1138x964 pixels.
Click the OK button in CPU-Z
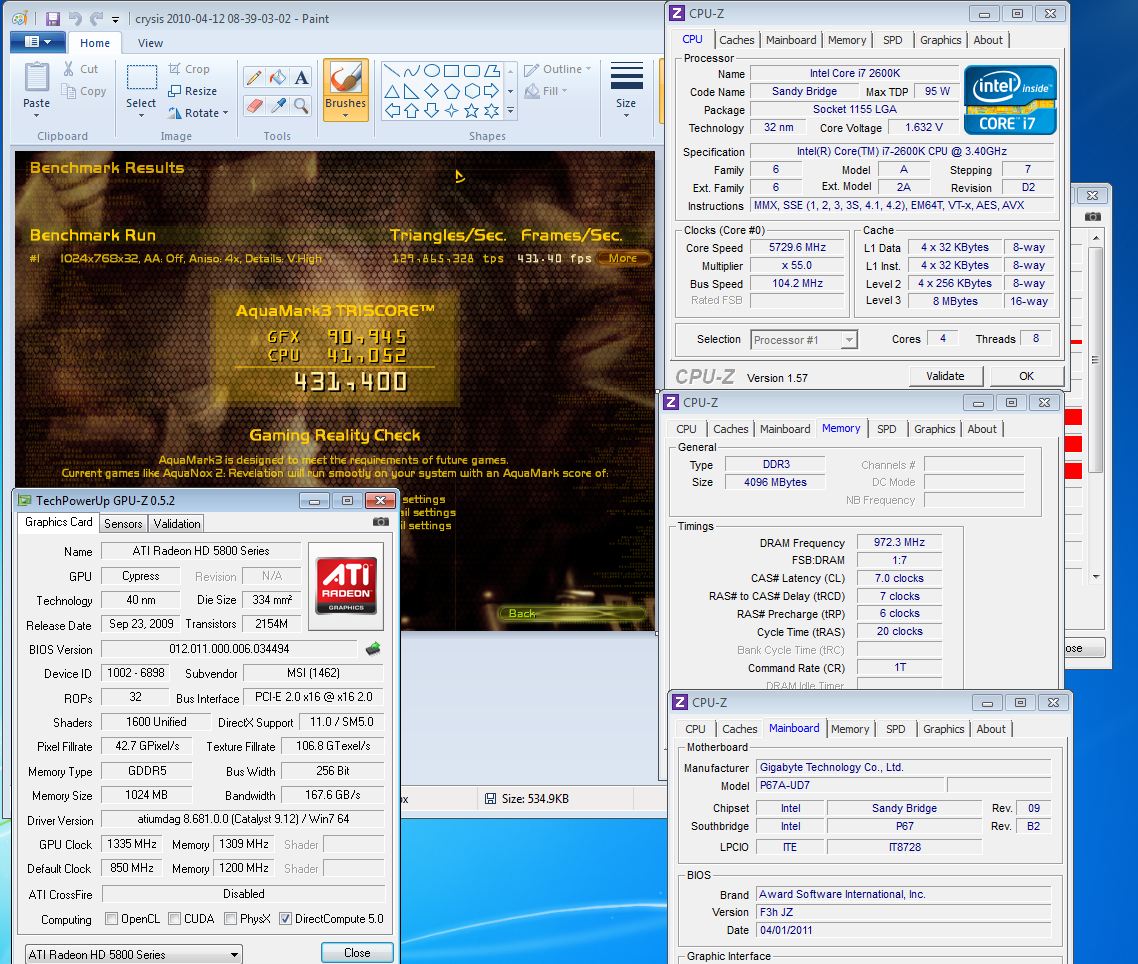(x=1026, y=376)
